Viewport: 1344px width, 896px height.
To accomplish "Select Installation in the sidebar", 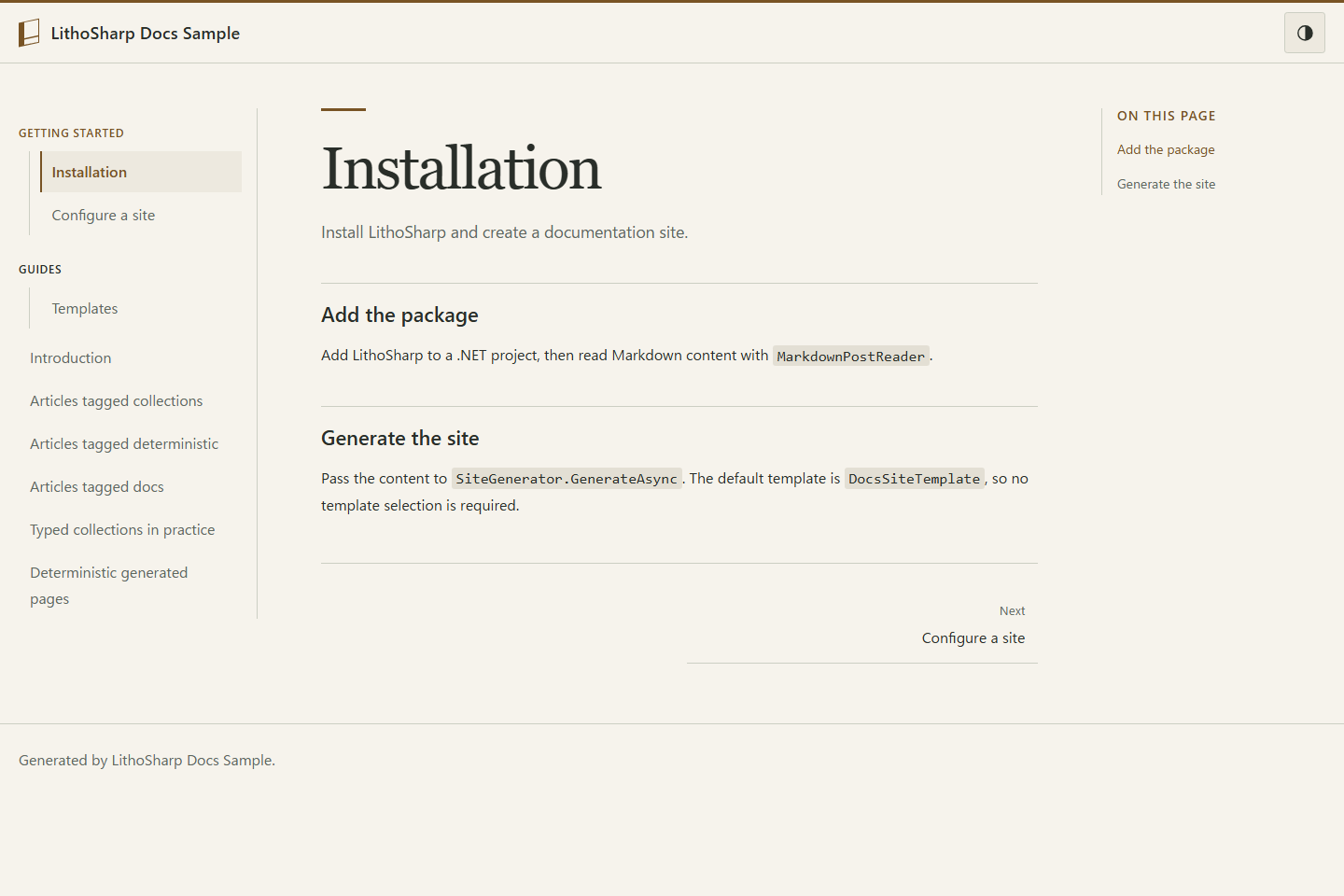I will tap(141, 172).
